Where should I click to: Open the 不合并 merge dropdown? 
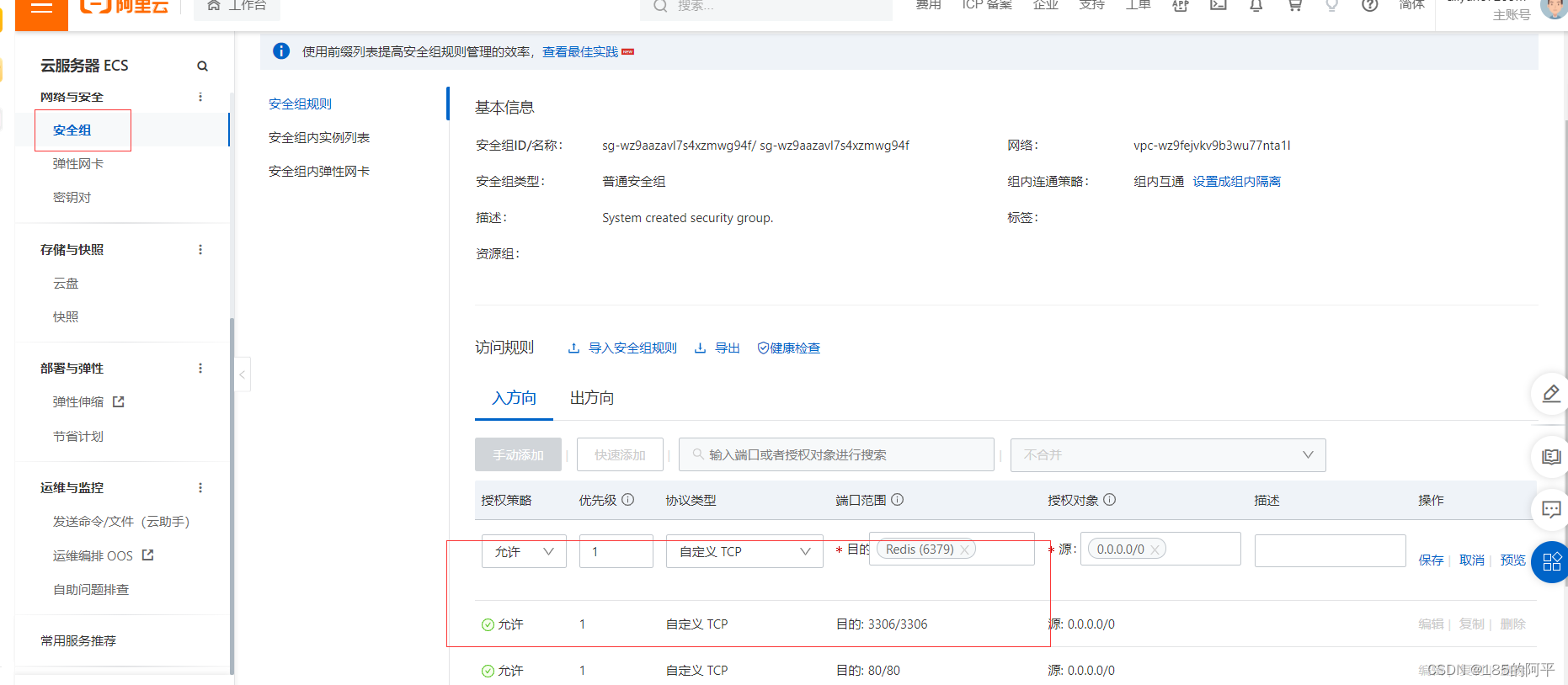1168,455
